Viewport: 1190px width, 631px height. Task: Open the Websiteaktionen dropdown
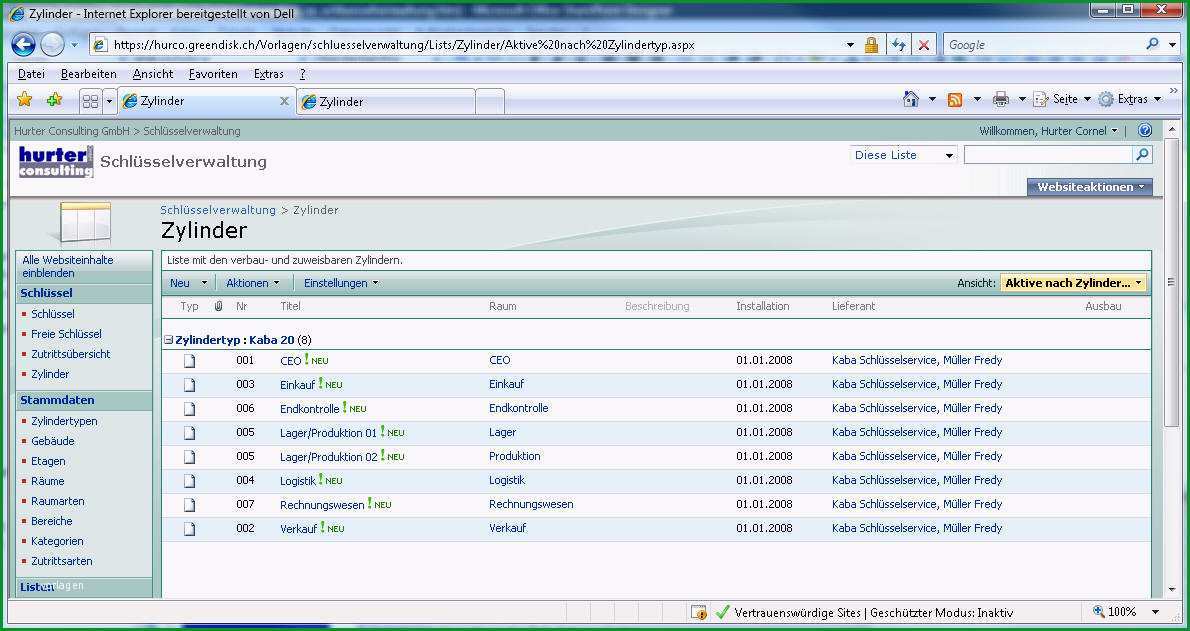click(x=1090, y=187)
